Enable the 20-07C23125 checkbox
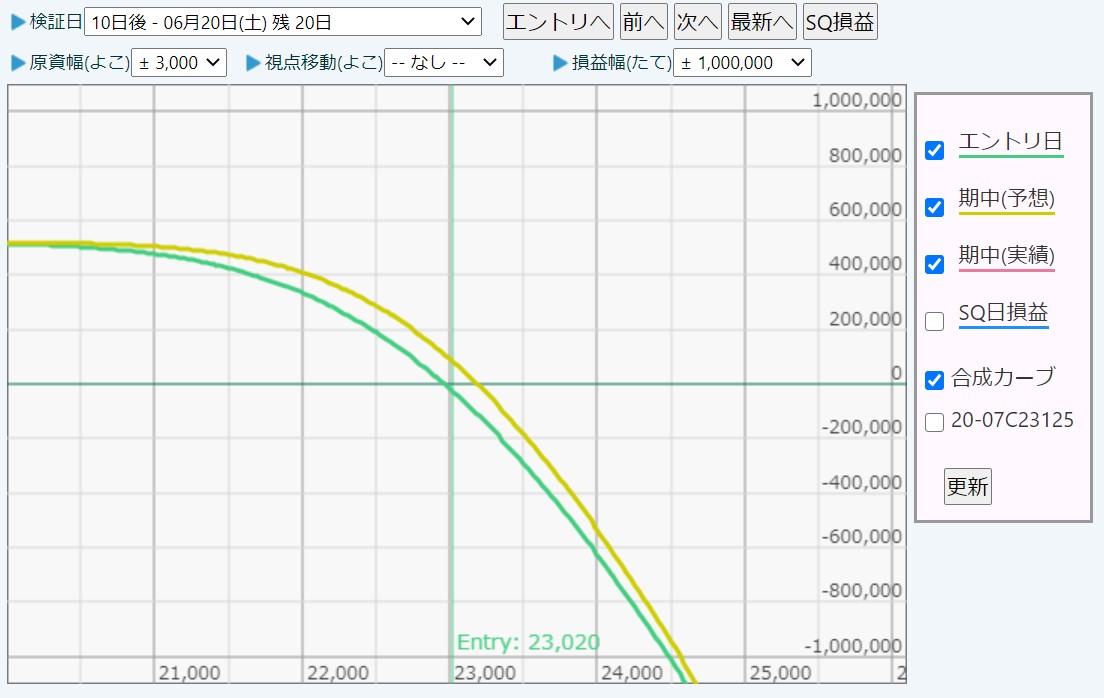The width and height of the screenshot is (1104, 698). click(x=934, y=423)
